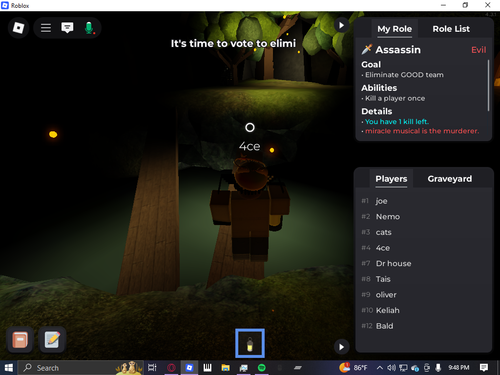Switch to the Role List tab

coord(451,29)
